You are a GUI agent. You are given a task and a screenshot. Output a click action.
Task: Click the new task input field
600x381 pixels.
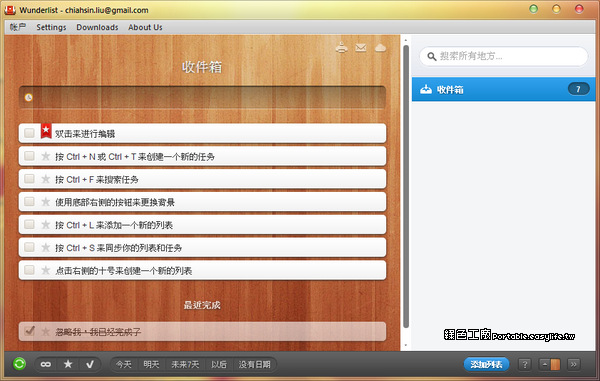[202, 97]
